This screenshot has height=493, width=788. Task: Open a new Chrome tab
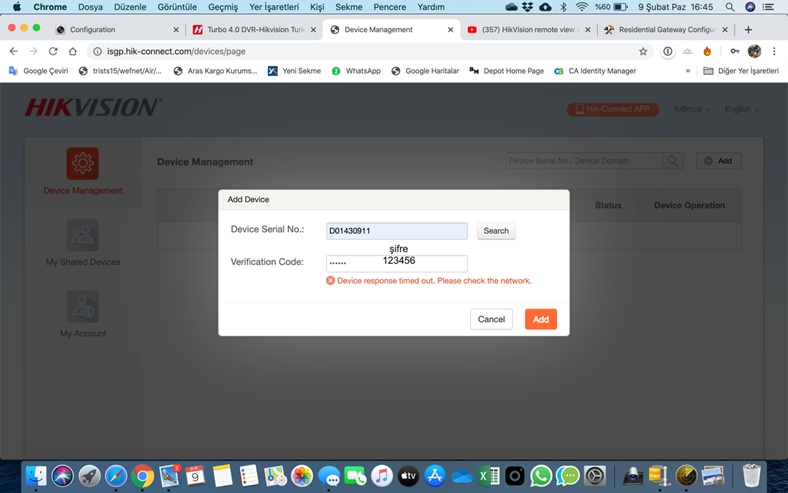point(748,30)
